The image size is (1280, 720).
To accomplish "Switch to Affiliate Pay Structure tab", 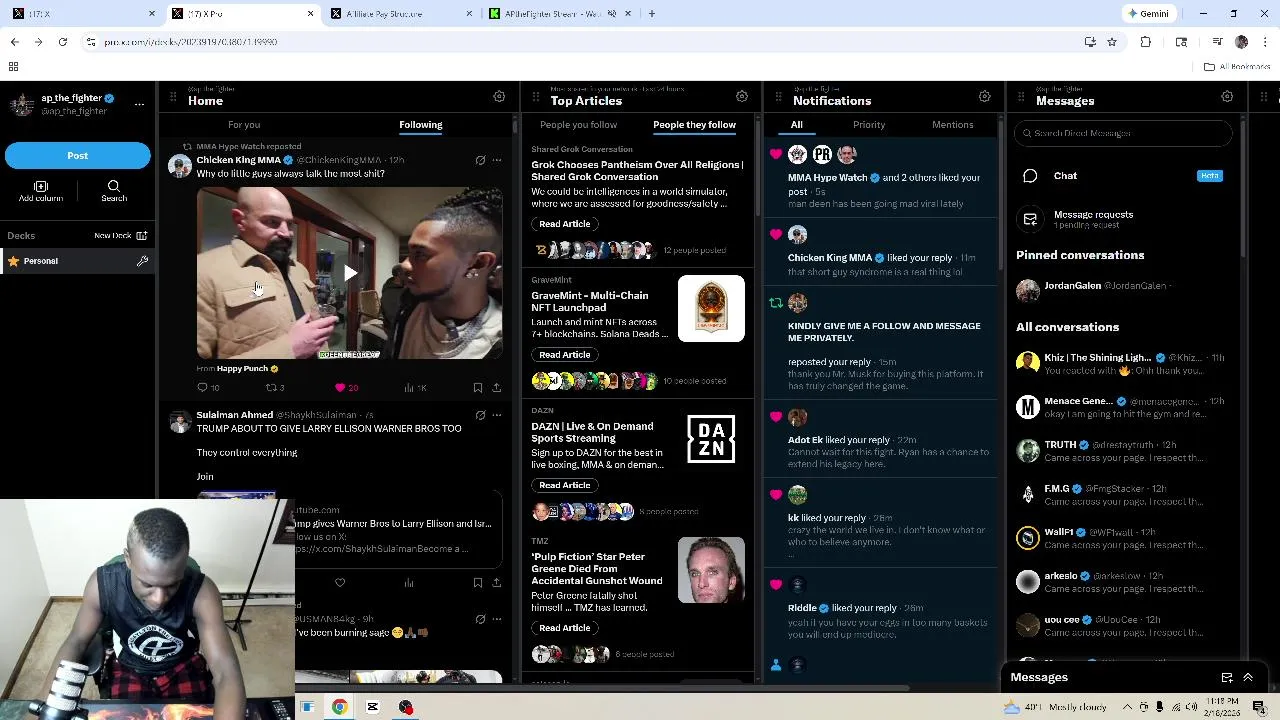I will (400, 14).
